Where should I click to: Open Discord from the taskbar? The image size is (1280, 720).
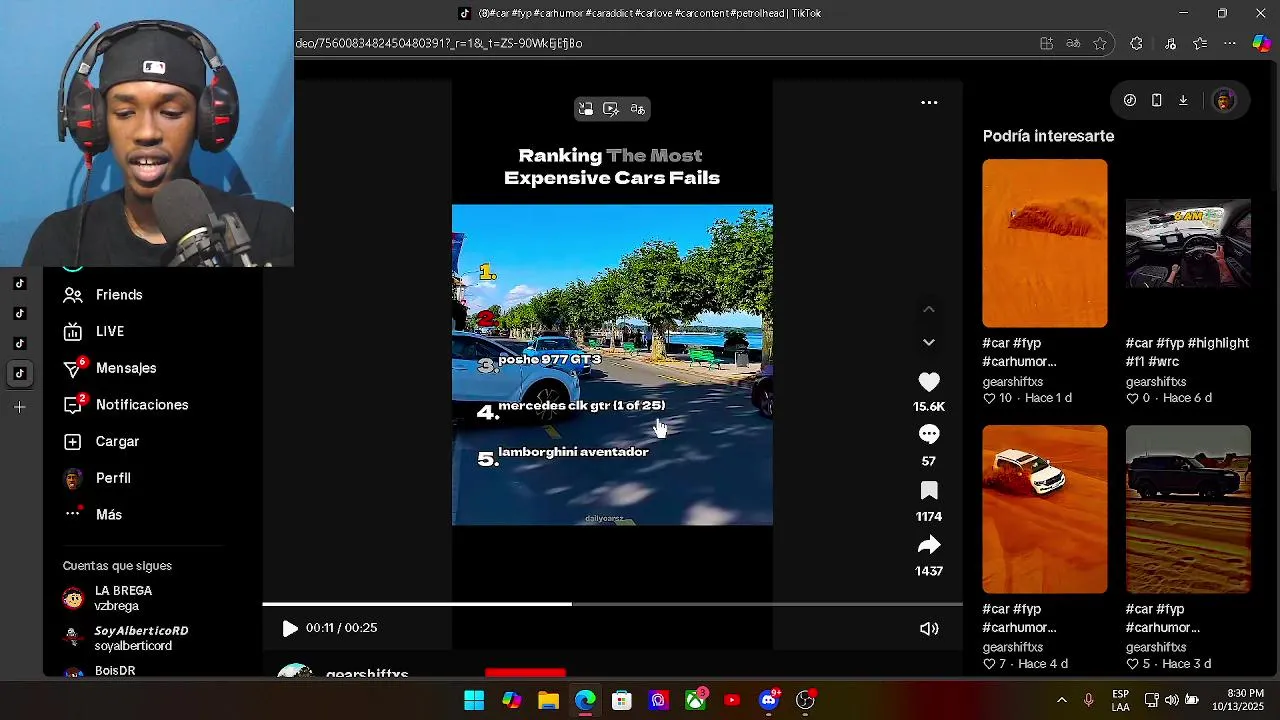tap(769, 700)
